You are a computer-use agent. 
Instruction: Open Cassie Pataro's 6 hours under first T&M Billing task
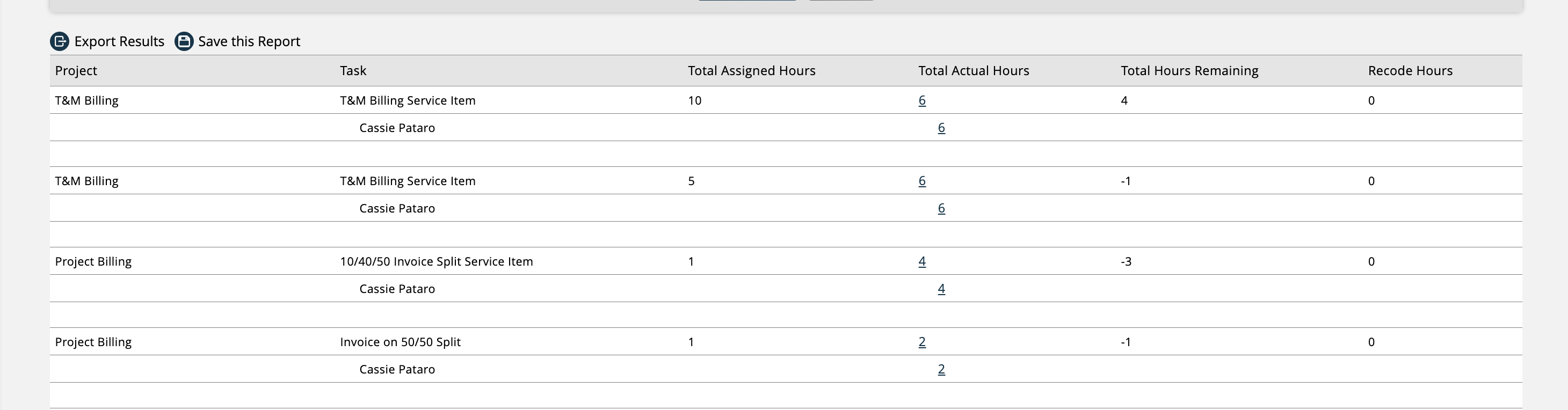pyautogui.click(x=941, y=128)
